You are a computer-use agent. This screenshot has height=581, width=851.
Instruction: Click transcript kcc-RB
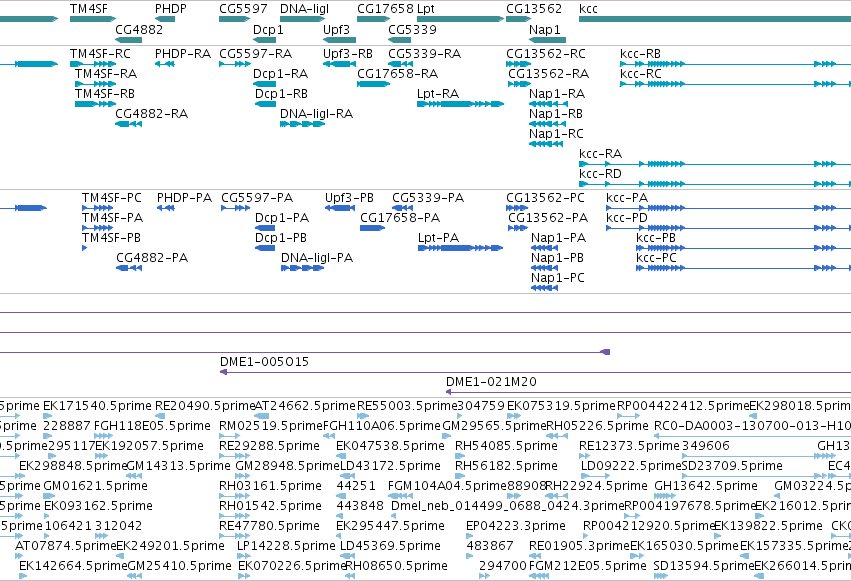(x=640, y=54)
